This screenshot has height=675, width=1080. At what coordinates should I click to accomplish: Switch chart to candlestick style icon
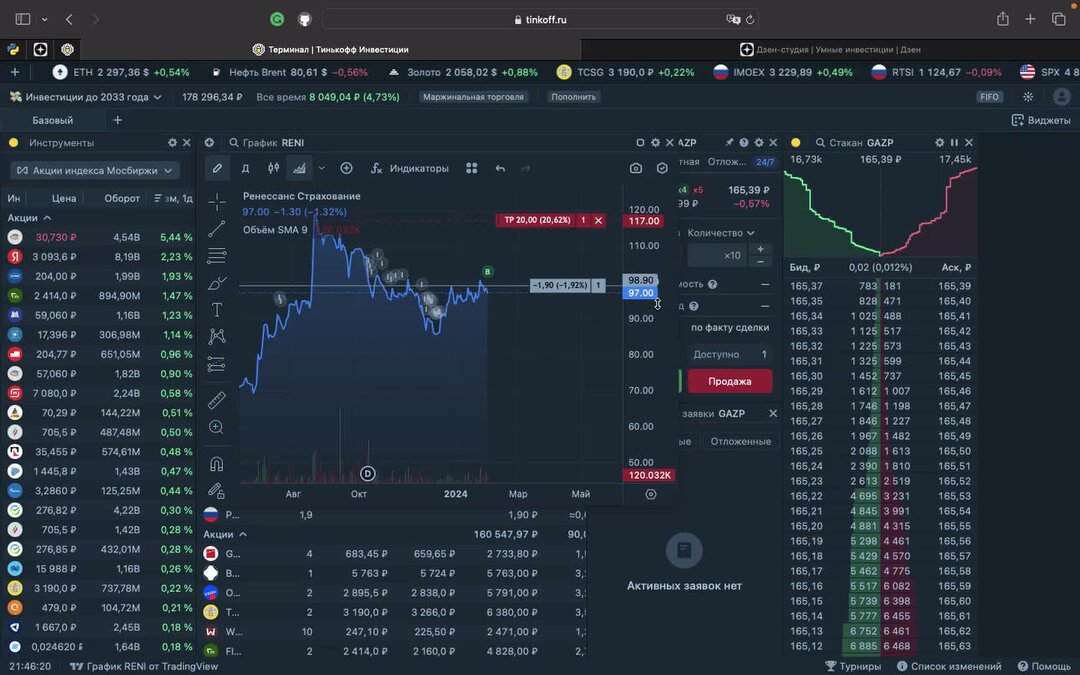coord(273,168)
